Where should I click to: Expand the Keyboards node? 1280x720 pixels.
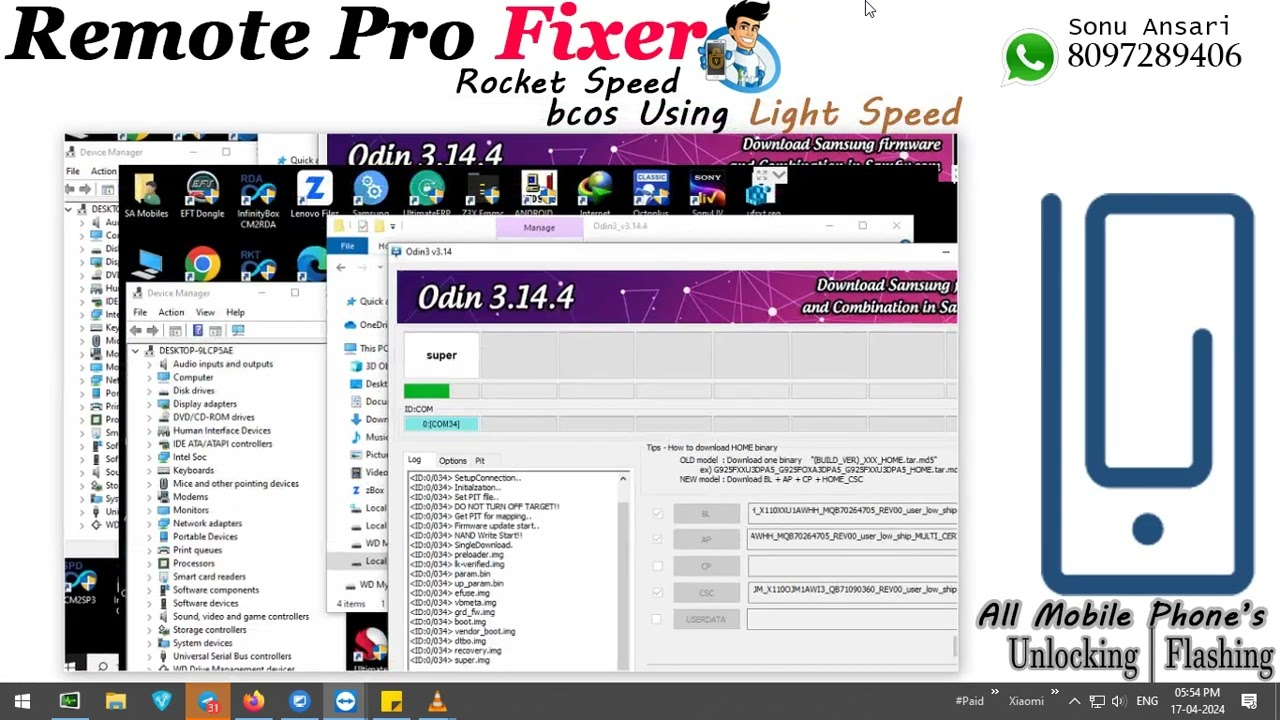pos(150,470)
